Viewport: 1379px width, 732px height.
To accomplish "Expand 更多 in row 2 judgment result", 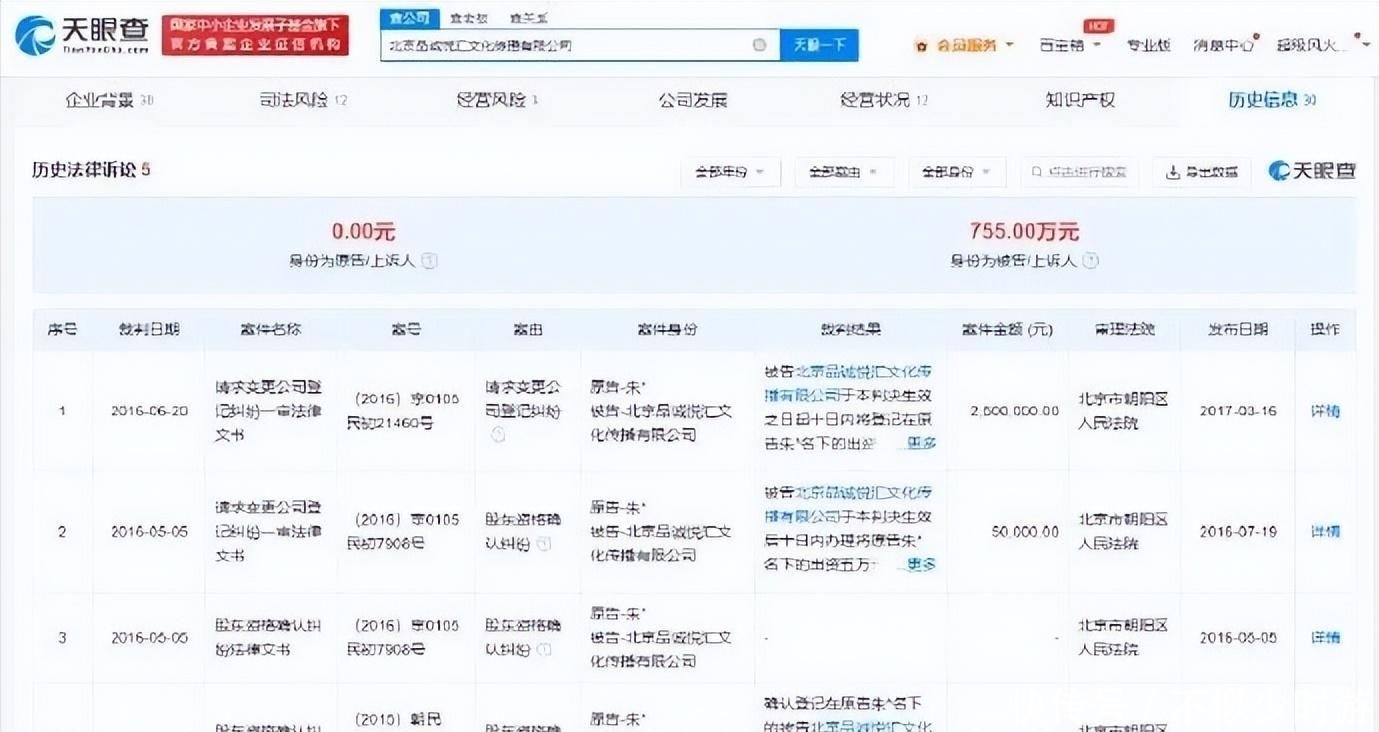I will (x=920, y=565).
